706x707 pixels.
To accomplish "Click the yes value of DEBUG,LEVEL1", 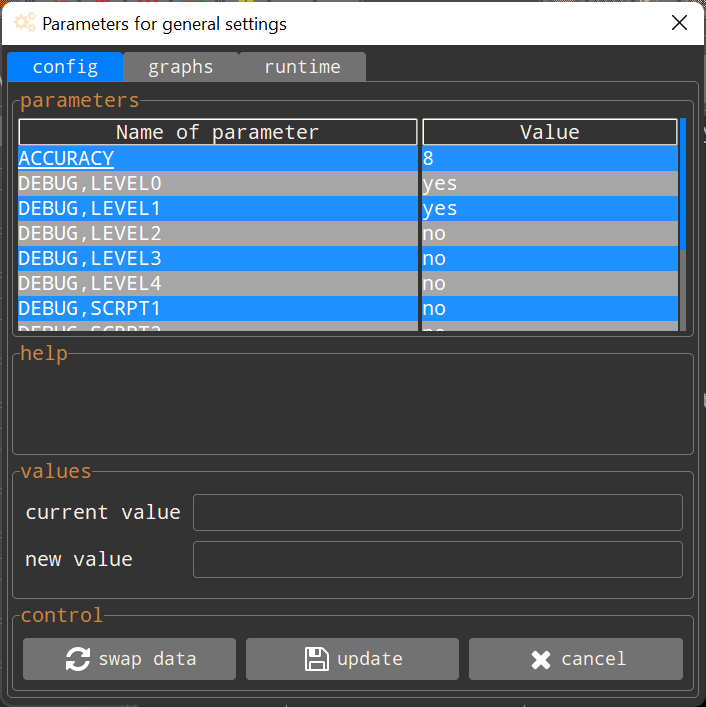I will pyautogui.click(x=440, y=209).
